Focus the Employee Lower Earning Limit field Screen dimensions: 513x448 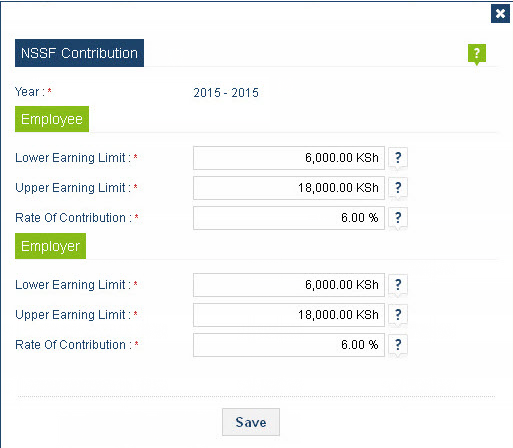pyautogui.click(x=289, y=158)
